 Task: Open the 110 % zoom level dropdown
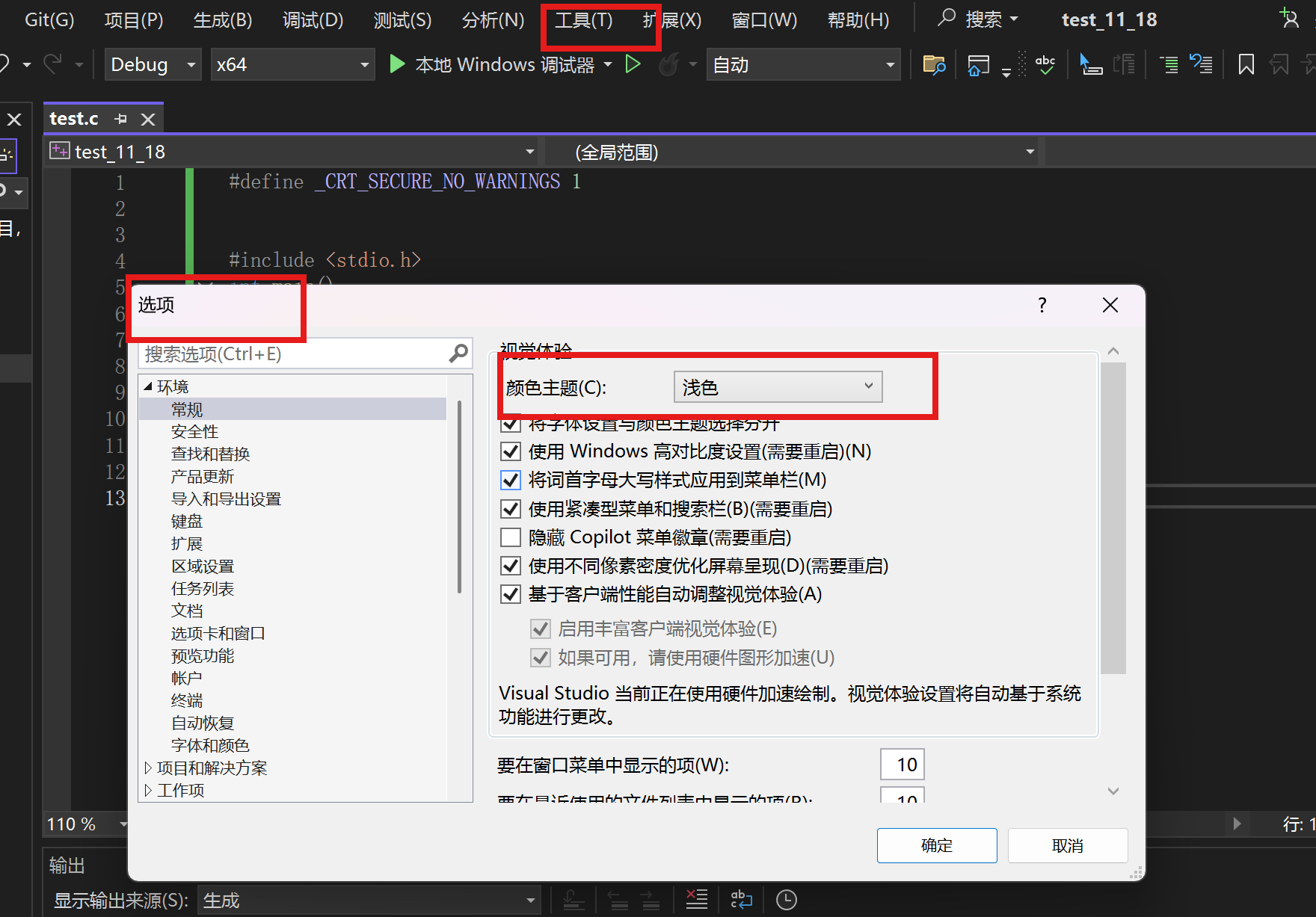(87, 824)
